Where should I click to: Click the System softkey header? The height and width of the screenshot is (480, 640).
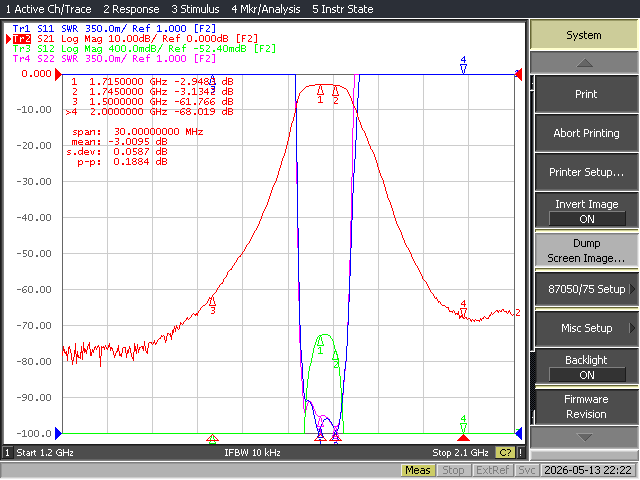[x=584, y=35]
